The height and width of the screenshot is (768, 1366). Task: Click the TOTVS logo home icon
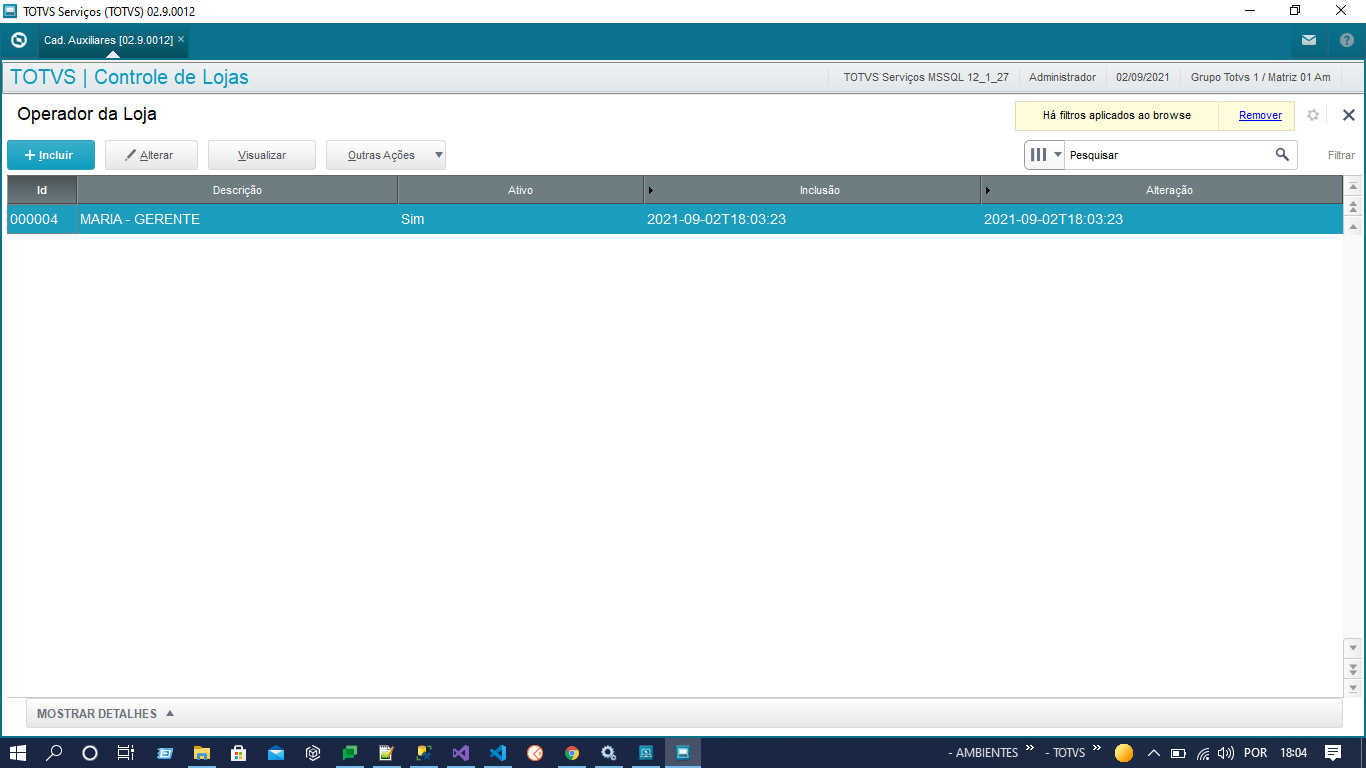[18, 40]
